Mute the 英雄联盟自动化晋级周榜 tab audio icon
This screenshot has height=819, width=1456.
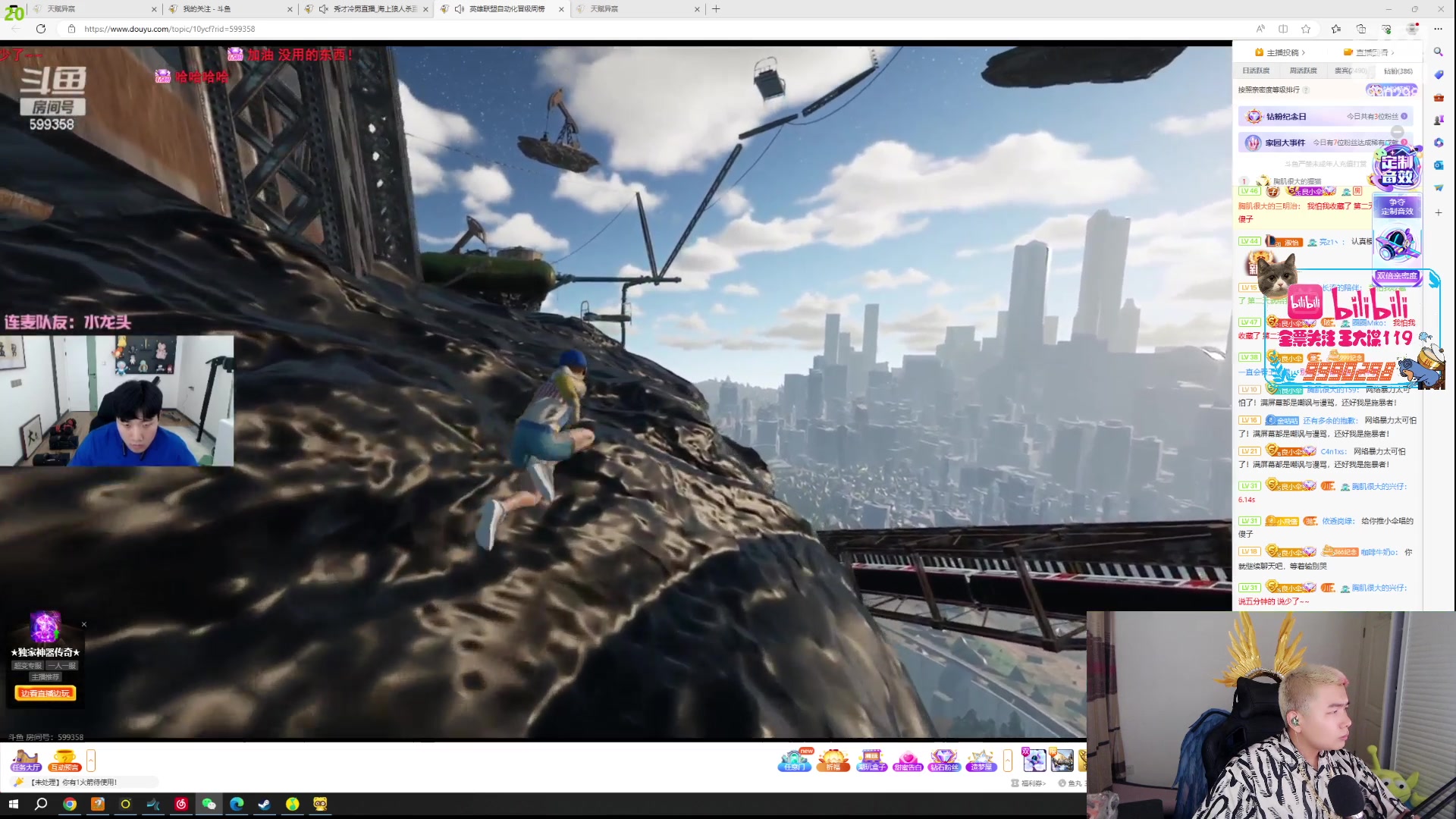tap(460, 9)
